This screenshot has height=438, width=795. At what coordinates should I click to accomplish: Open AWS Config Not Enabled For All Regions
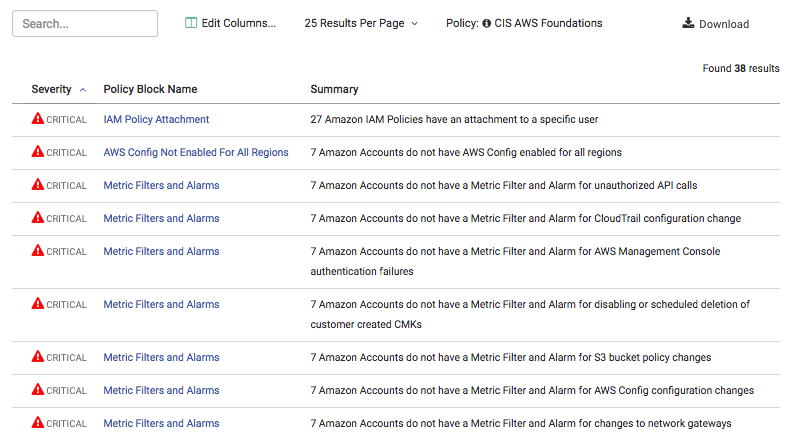click(x=196, y=152)
